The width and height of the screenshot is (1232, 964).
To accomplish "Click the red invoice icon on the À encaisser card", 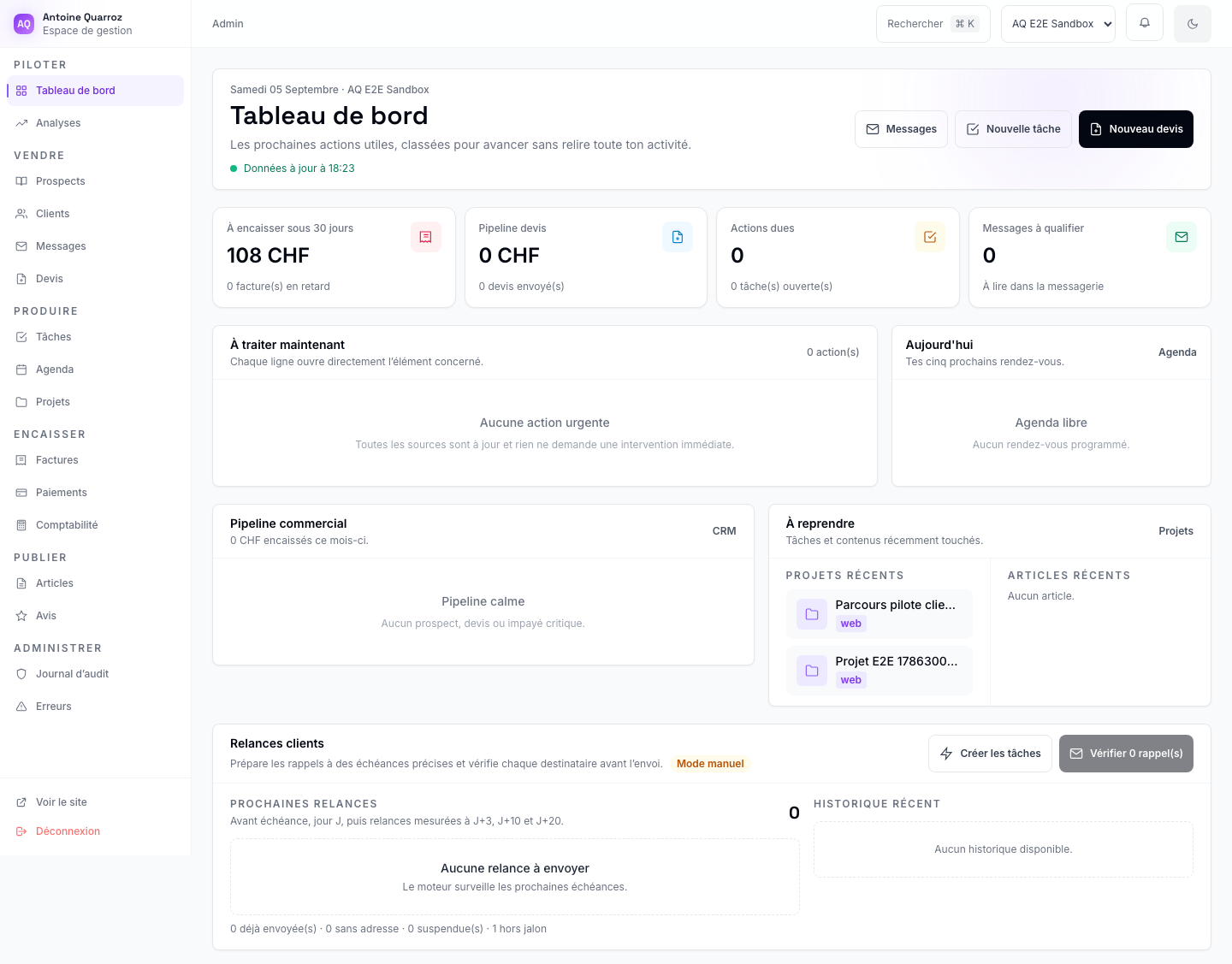I will 426,237.
